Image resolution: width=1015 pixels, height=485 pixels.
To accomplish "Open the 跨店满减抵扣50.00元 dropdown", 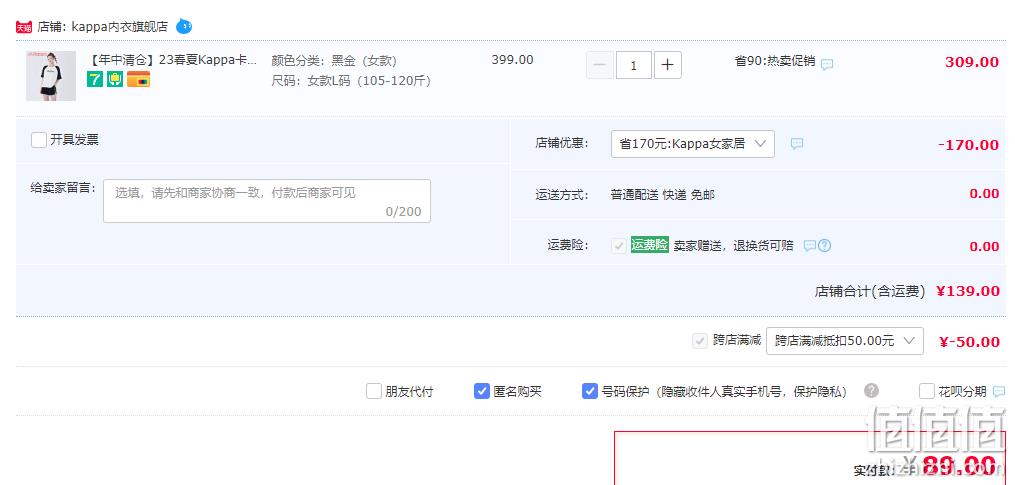I will [x=845, y=341].
